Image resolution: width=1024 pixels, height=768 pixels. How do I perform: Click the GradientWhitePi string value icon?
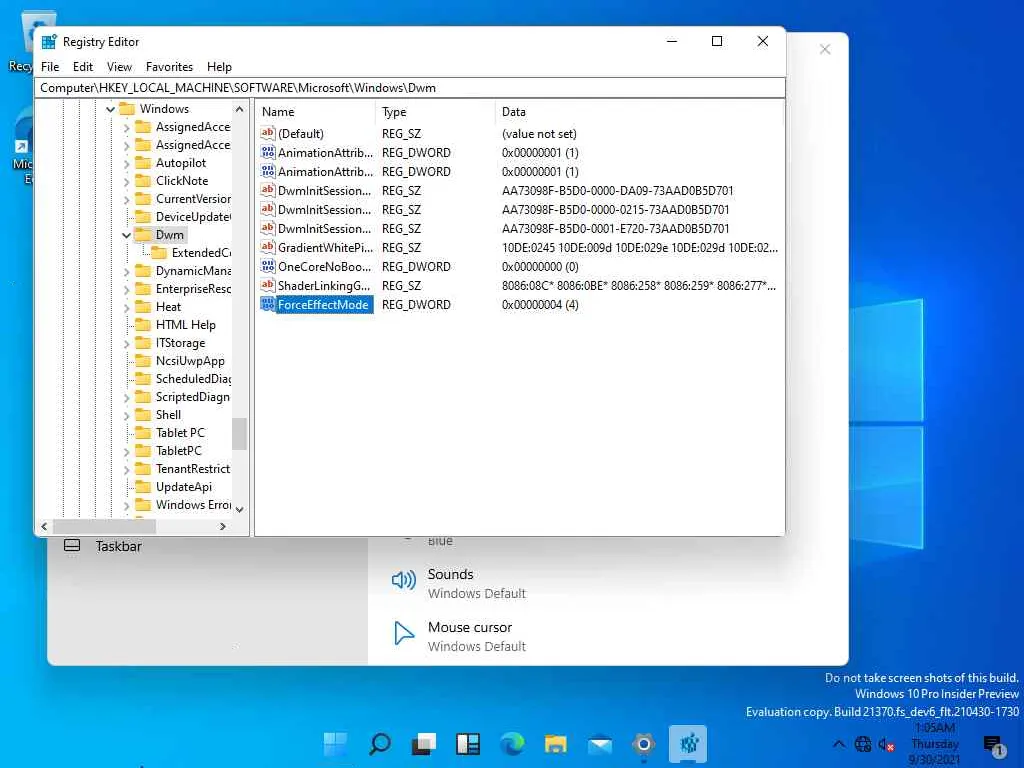pyautogui.click(x=267, y=248)
